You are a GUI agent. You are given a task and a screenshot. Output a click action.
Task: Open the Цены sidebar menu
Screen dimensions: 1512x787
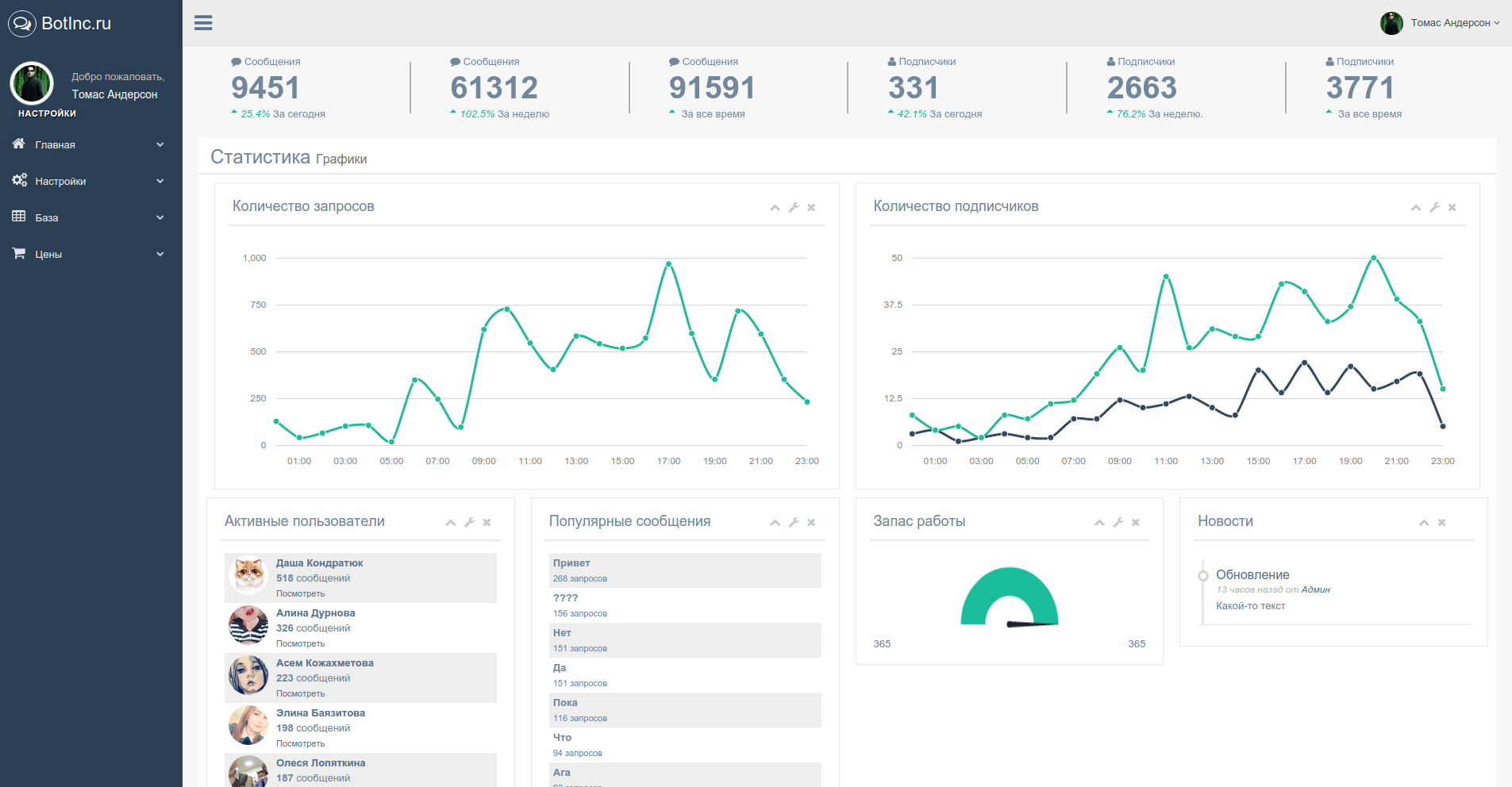point(87,254)
